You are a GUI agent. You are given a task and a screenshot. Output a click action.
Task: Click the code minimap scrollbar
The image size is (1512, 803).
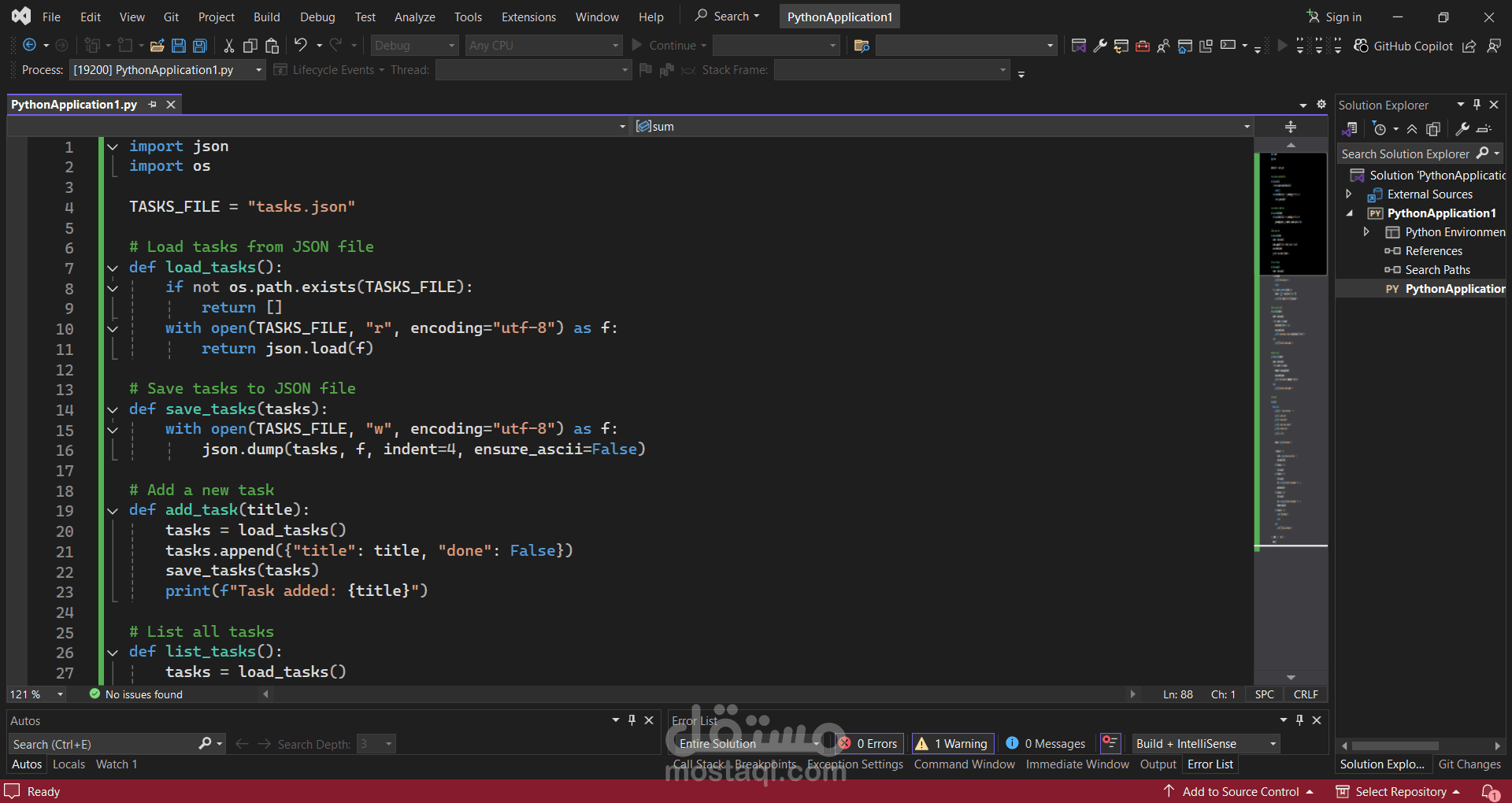pos(1291,354)
